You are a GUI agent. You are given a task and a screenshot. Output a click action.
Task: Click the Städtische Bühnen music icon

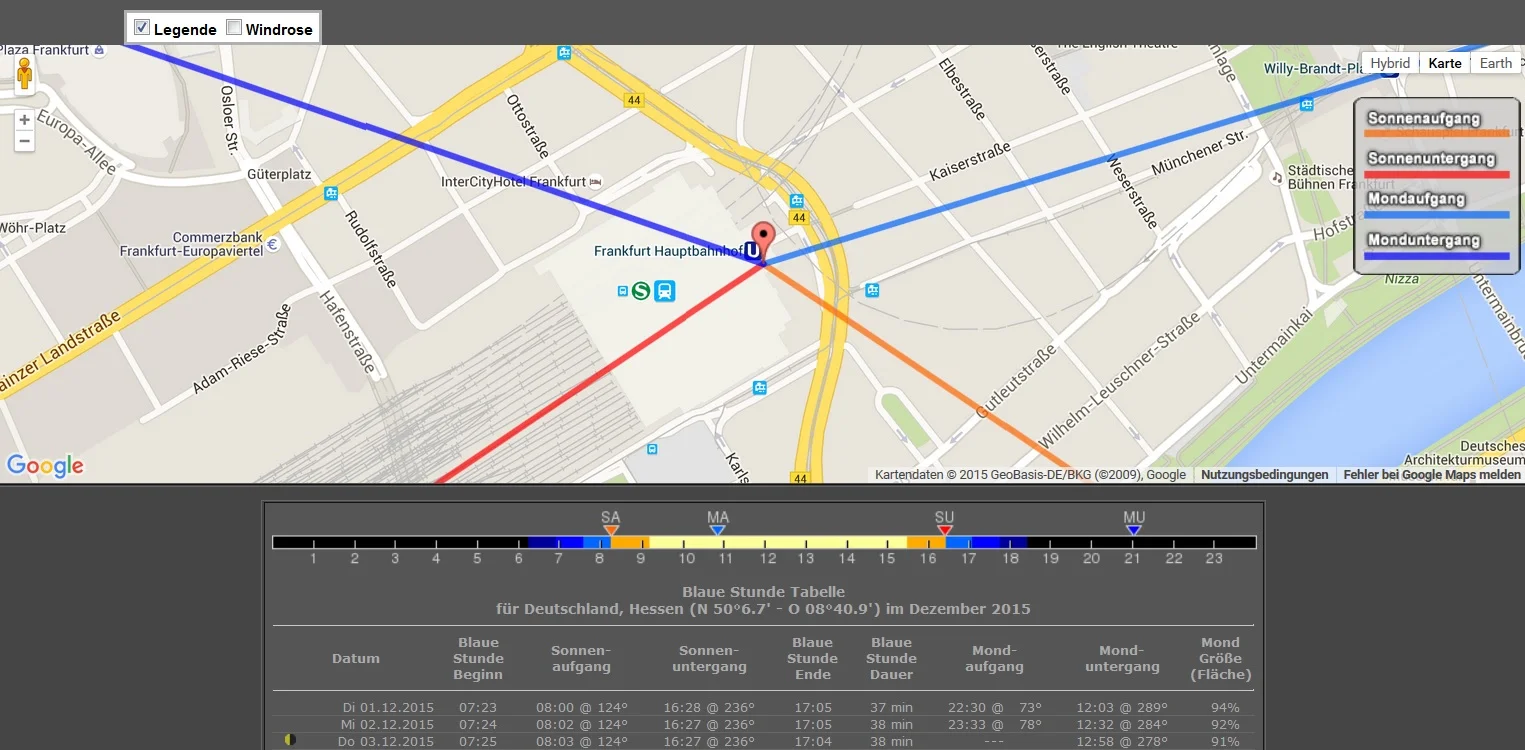(x=1277, y=177)
